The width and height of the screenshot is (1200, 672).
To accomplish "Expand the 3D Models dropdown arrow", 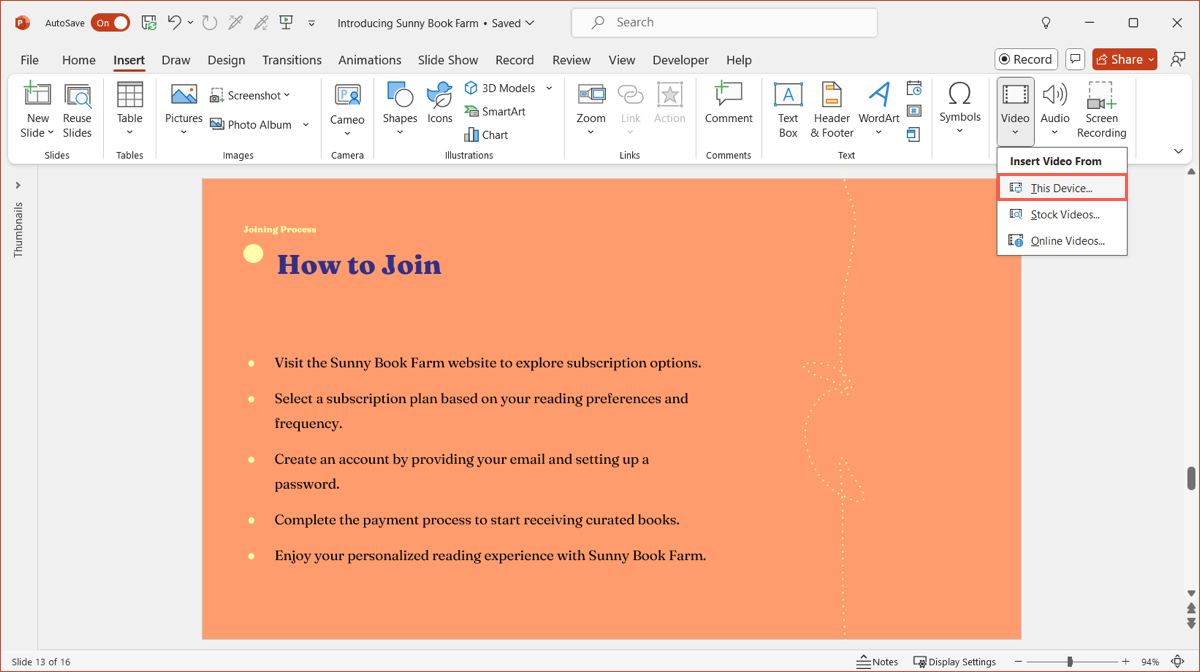I will click(549, 88).
